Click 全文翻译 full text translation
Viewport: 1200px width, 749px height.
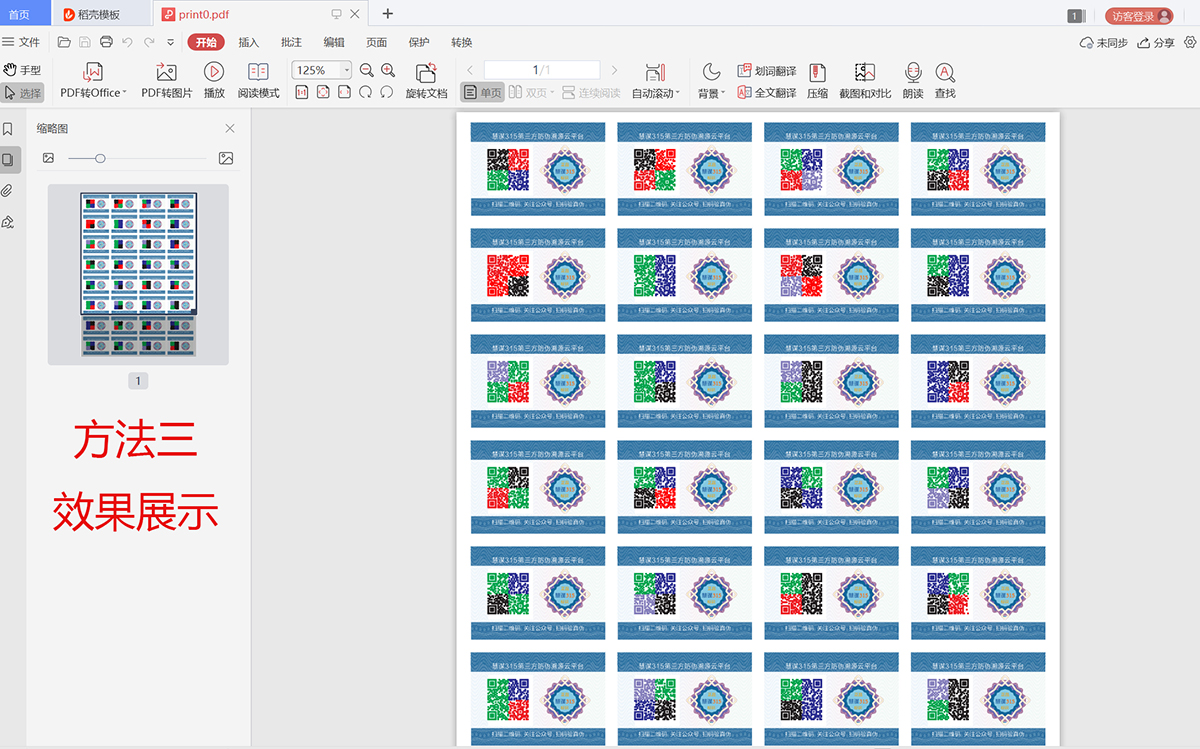coord(767,92)
